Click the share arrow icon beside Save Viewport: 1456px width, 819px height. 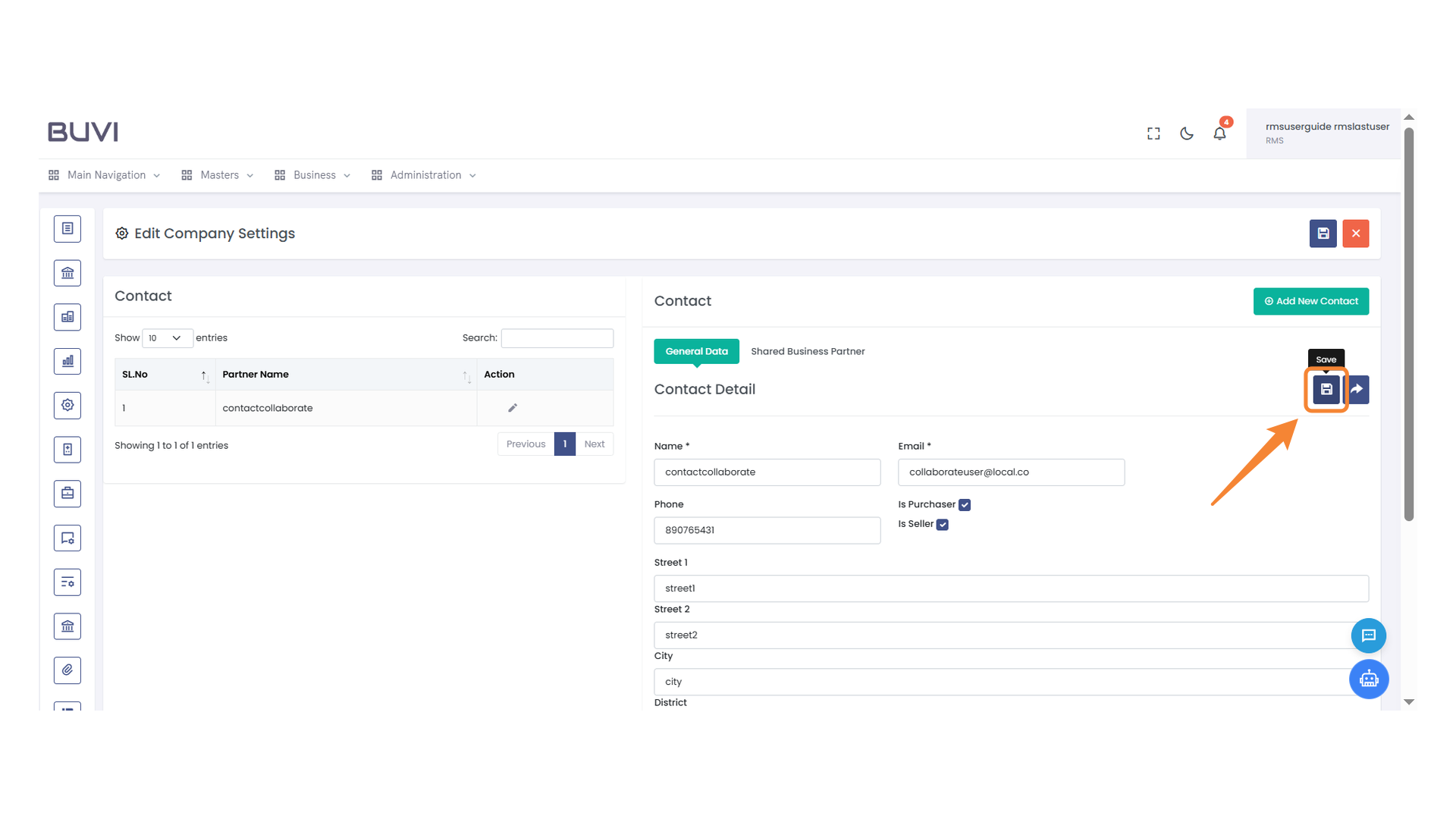tap(1358, 390)
